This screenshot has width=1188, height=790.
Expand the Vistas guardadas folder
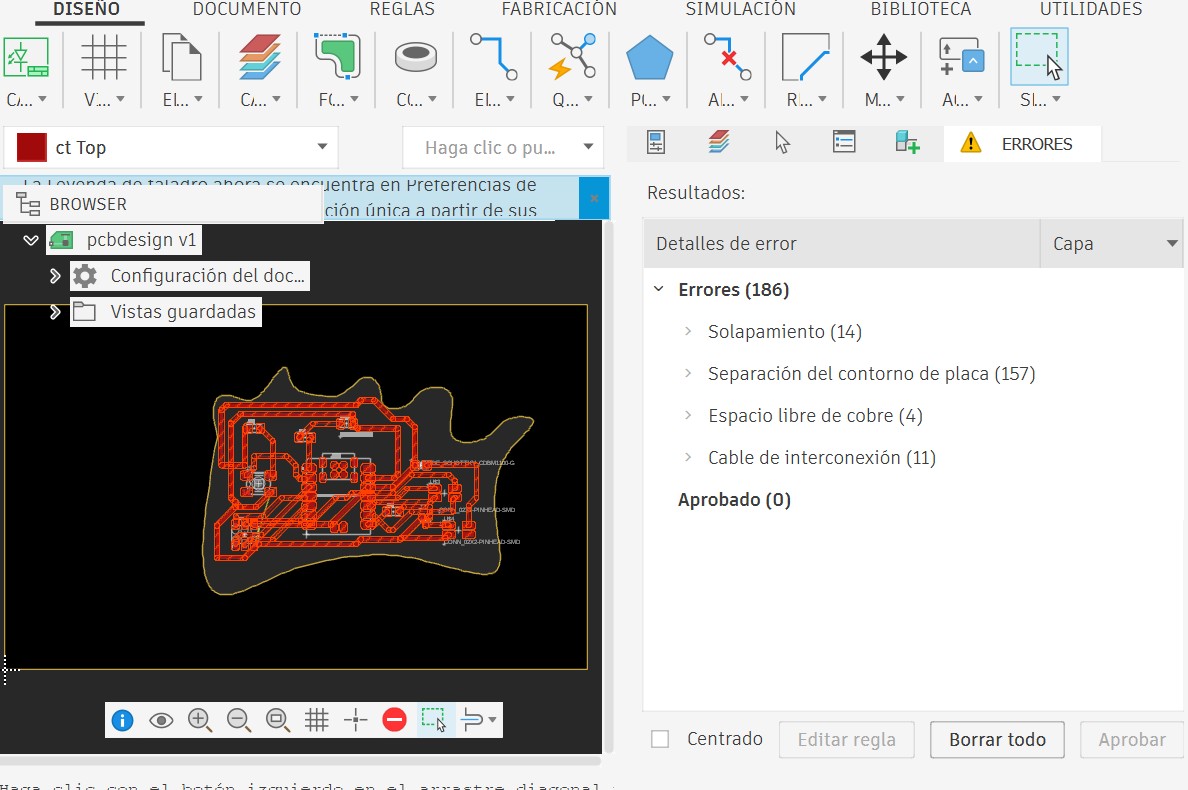tap(55, 311)
